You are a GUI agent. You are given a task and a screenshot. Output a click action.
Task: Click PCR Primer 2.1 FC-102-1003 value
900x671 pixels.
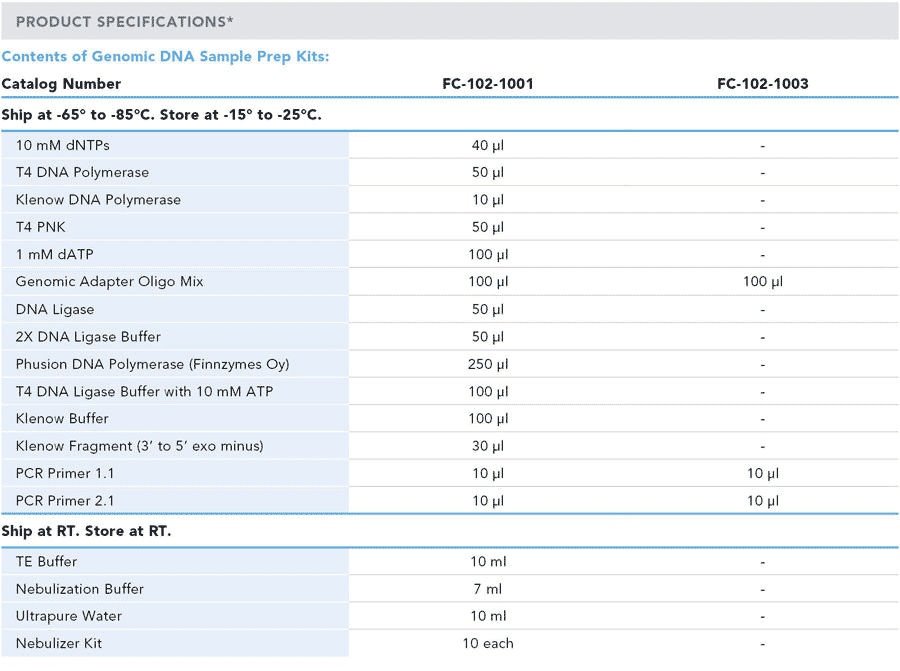(x=763, y=501)
